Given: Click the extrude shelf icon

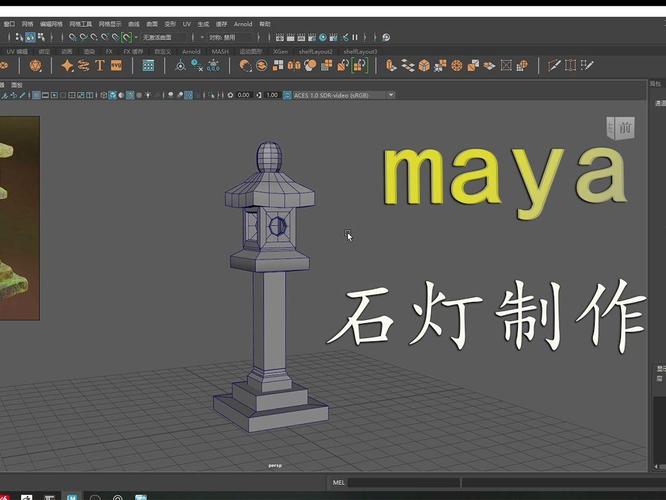Looking at the screenshot, I should [391, 65].
